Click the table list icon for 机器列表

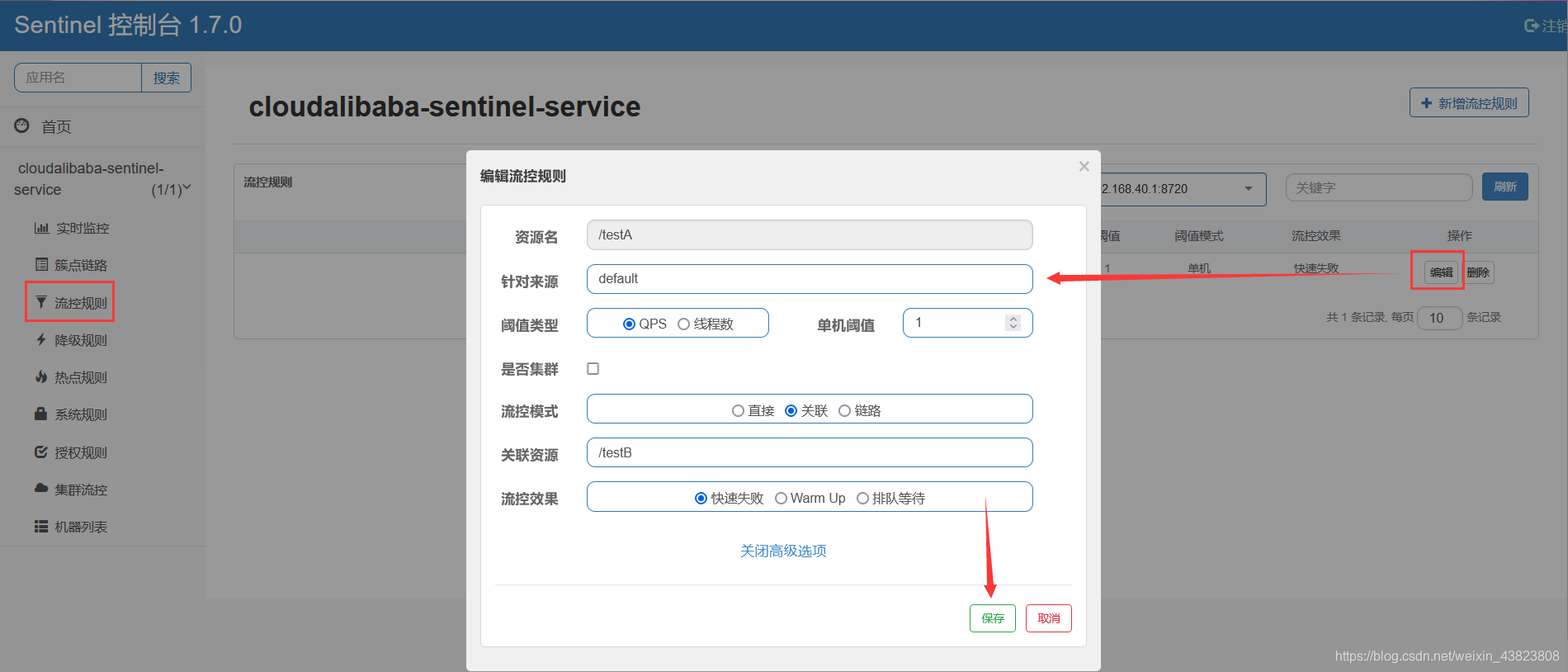[41, 526]
